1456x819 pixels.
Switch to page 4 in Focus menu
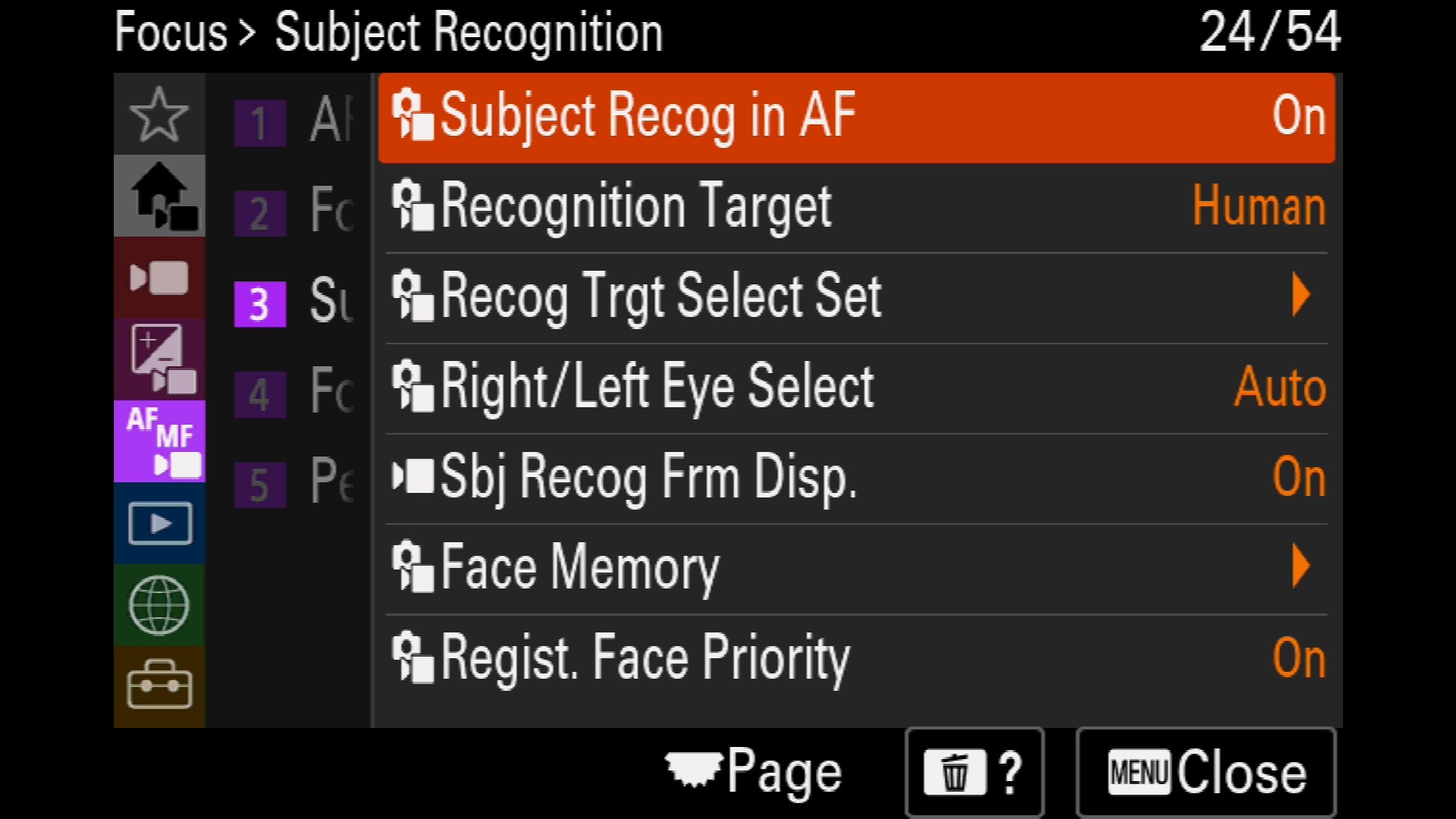pyautogui.click(x=260, y=394)
